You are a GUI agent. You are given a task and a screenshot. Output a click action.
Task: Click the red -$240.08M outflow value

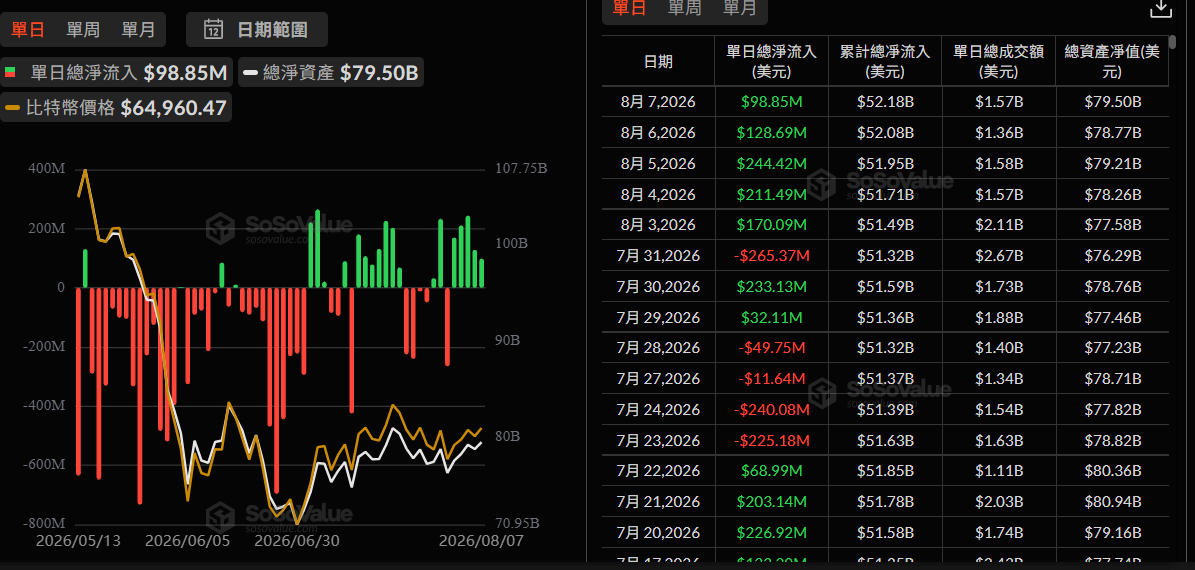[771, 409]
